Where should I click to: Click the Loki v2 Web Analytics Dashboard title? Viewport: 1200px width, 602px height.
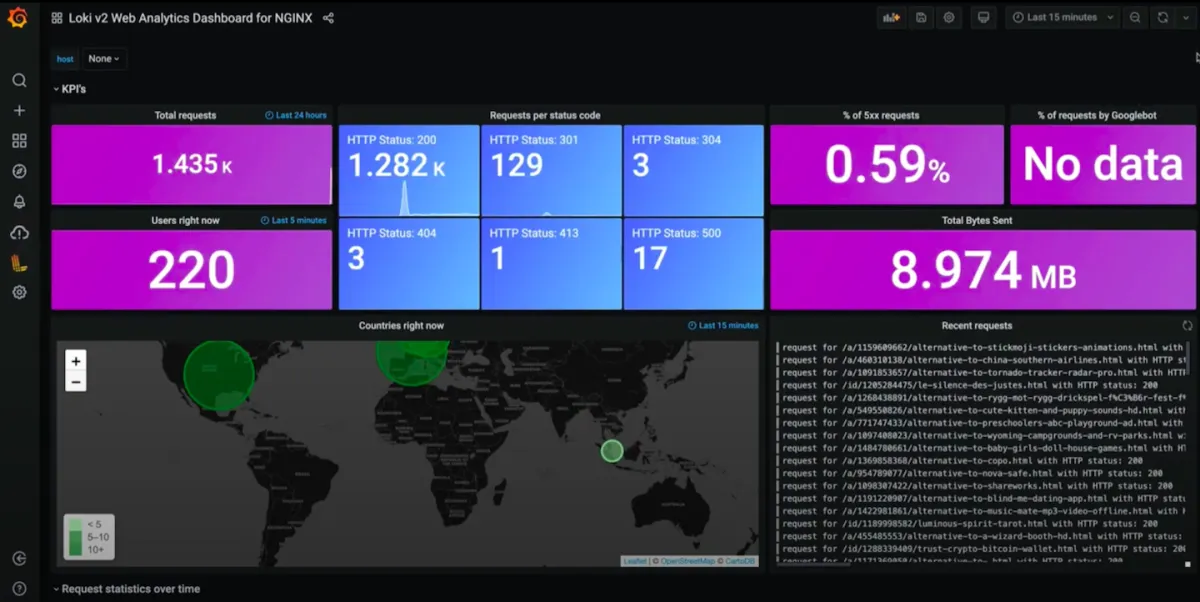click(x=191, y=18)
